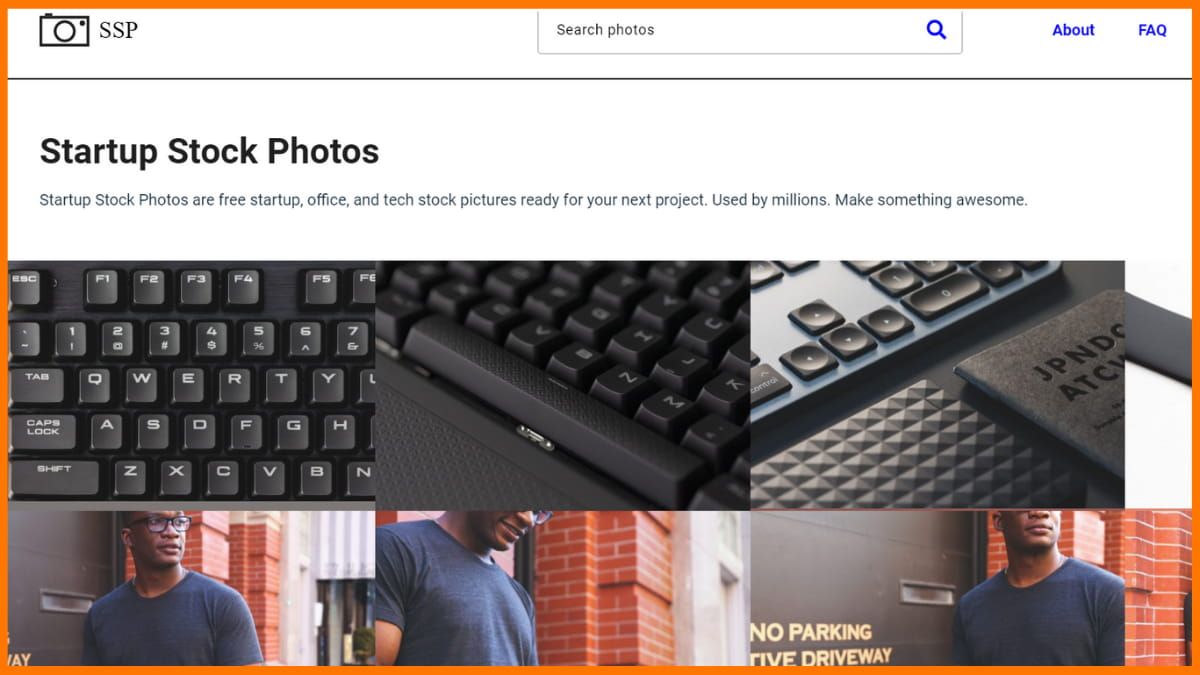Click the SSP logo text
The height and width of the screenshot is (675, 1200).
click(118, 30)
